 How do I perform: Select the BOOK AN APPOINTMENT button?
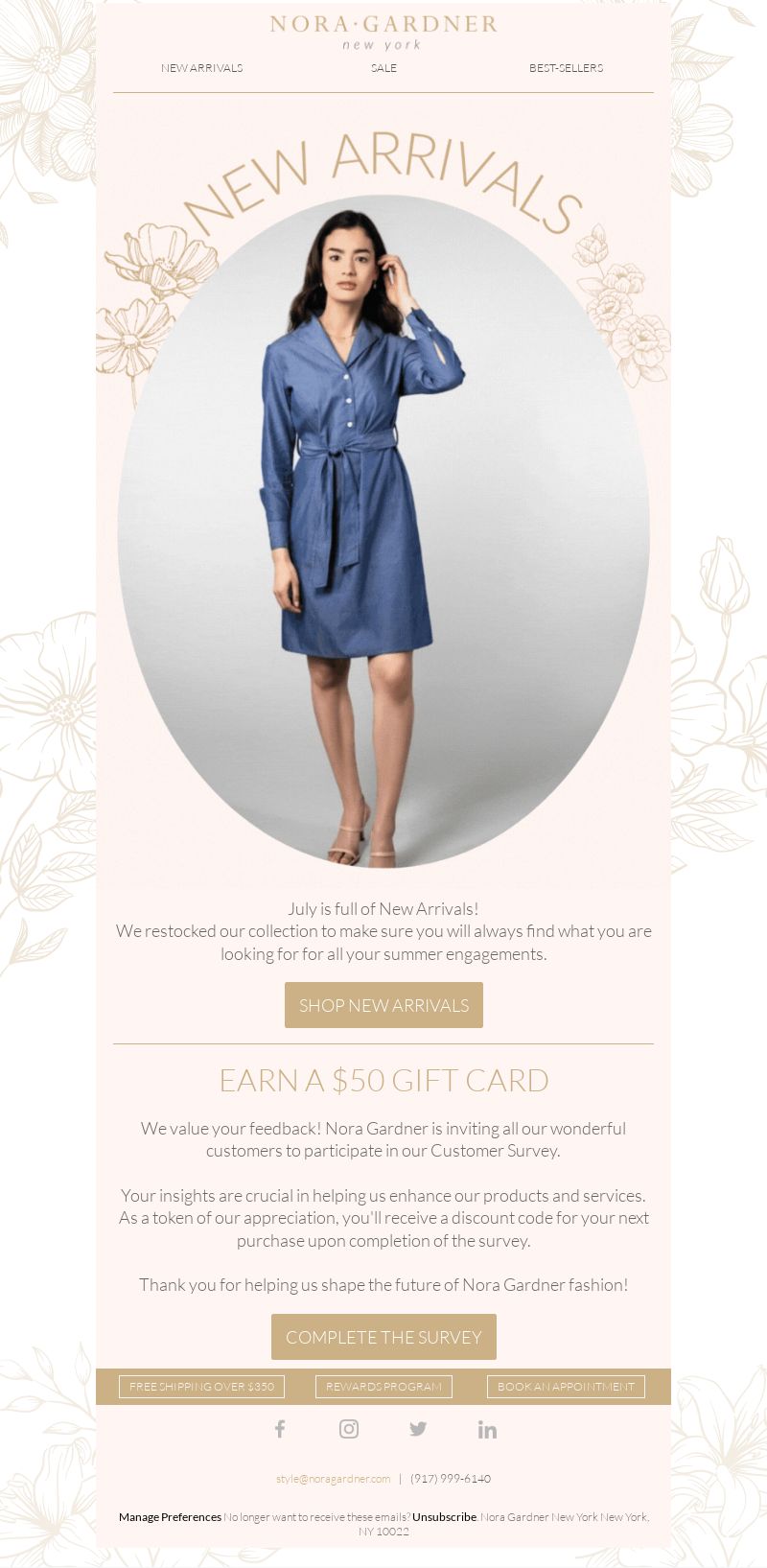point(566,1387)
